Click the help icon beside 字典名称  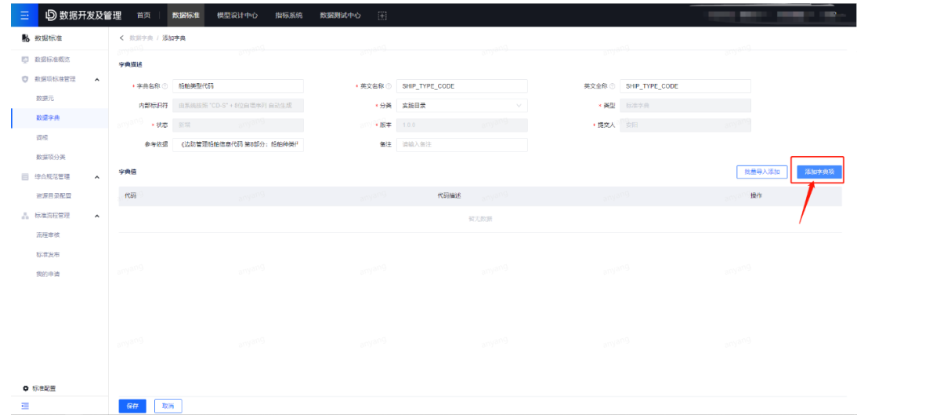pos(165,86)
